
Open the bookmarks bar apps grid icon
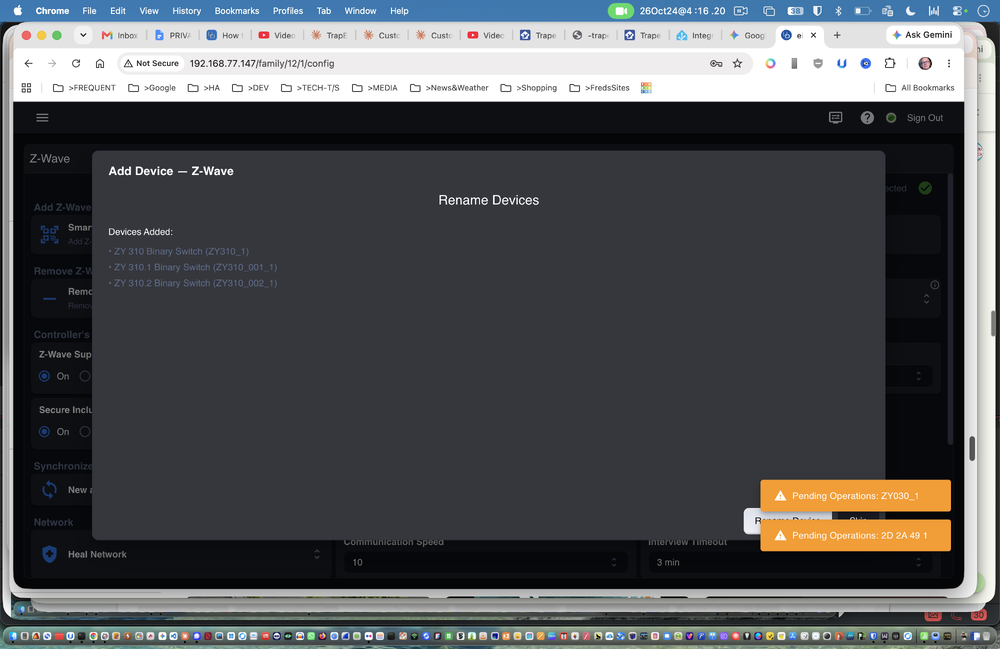click(26, 88)
